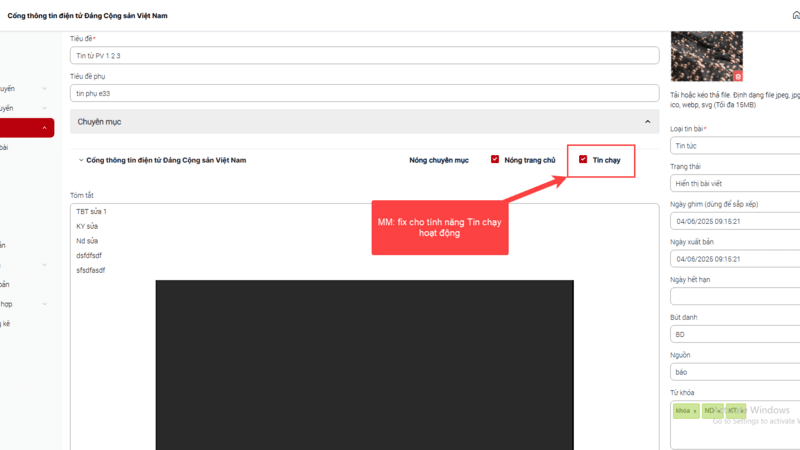The width and height of the screenshot is (800, 450).
Task: Click the "Nóng chuyên mục" label
Action: pyautogui.click(x=439, y=160)
